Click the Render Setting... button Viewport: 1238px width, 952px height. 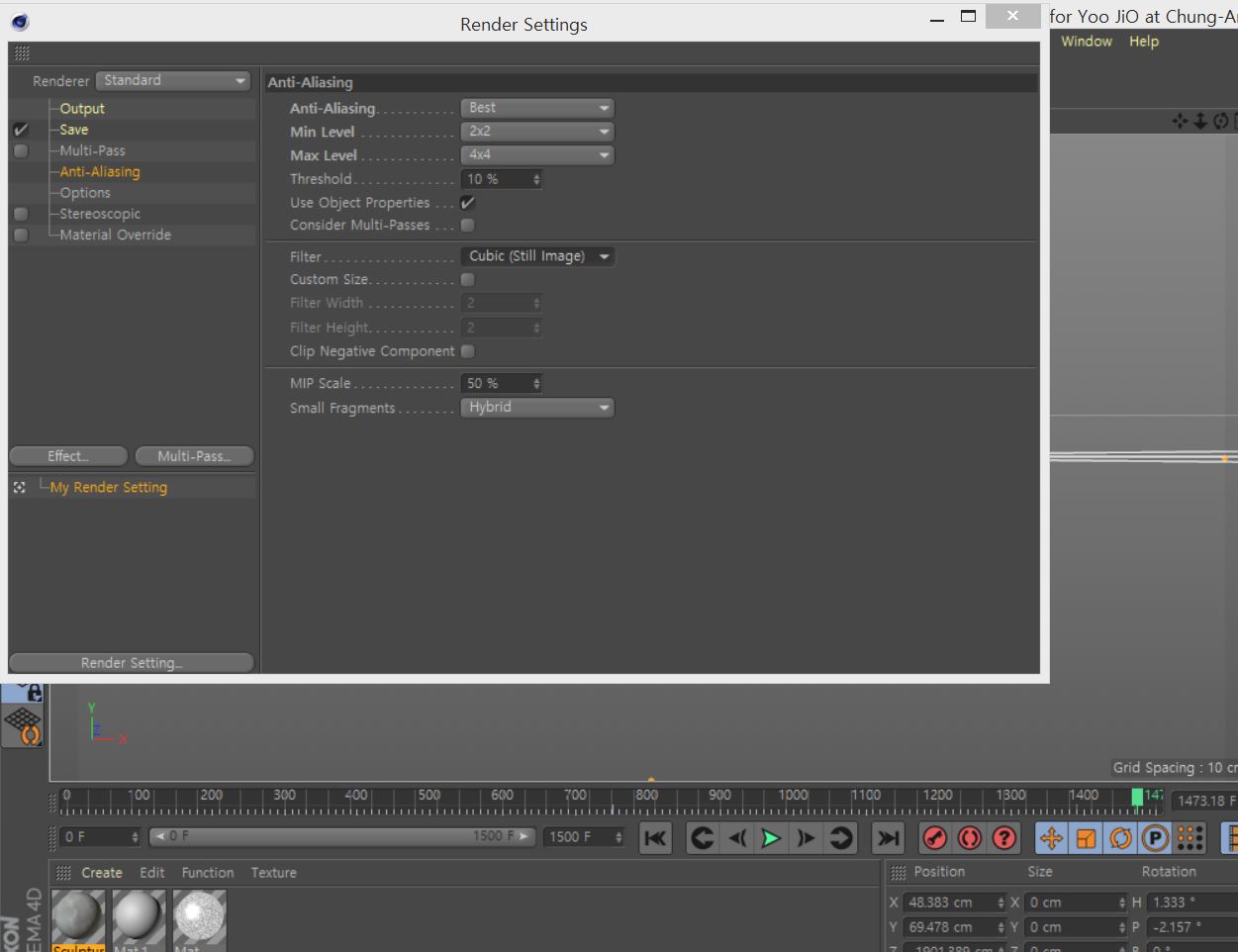tap(132, 663)
